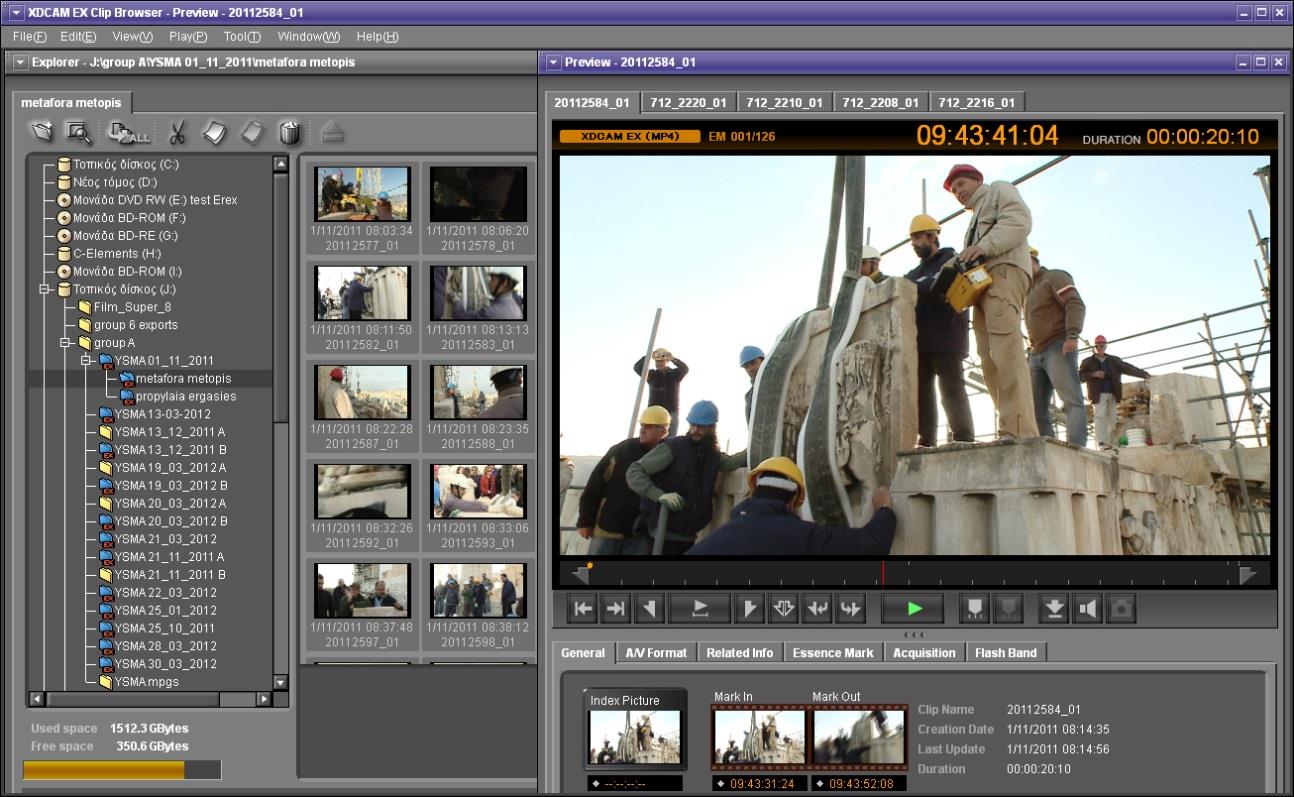Screen dimensions: 1294x797
Task: Select the 712_2216_01 preview tab
Action: 976,102
